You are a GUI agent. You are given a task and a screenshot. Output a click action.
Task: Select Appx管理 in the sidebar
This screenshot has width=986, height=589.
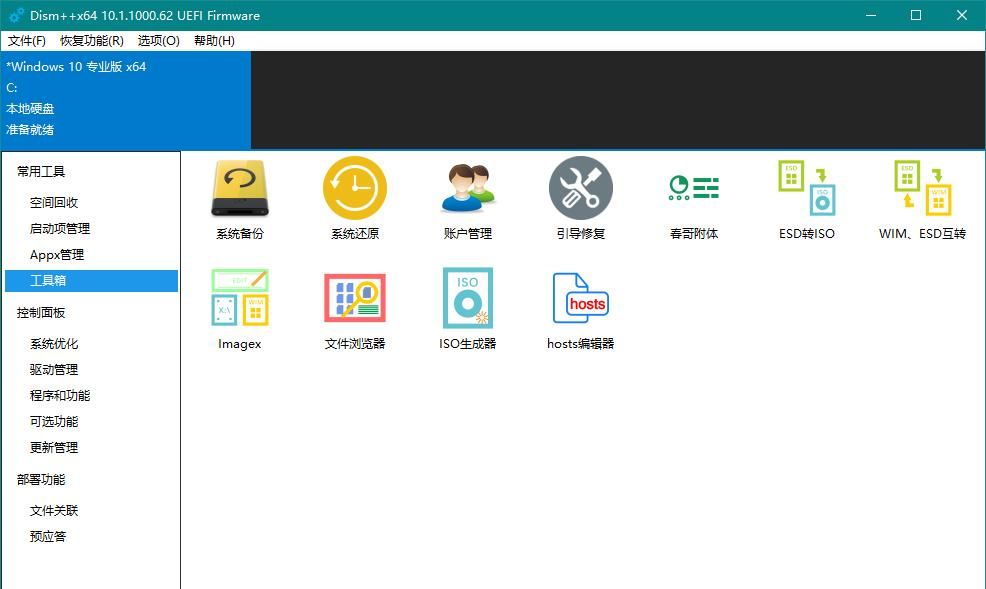pyautogui.click(x=57, y=255)
